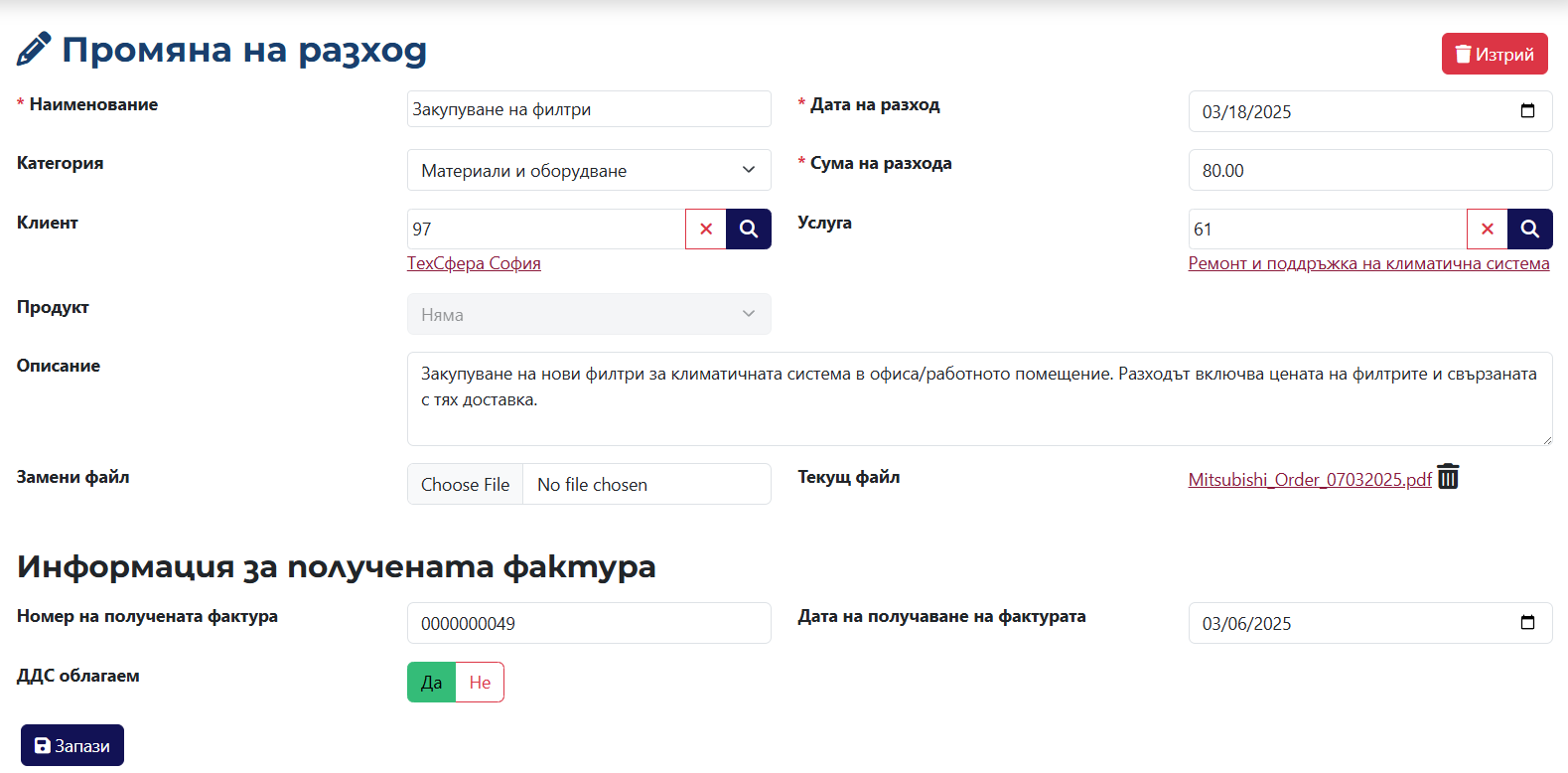Focus the invoice number field 0000000049
The image size is (1568, 773).
(x=589, y=623)
